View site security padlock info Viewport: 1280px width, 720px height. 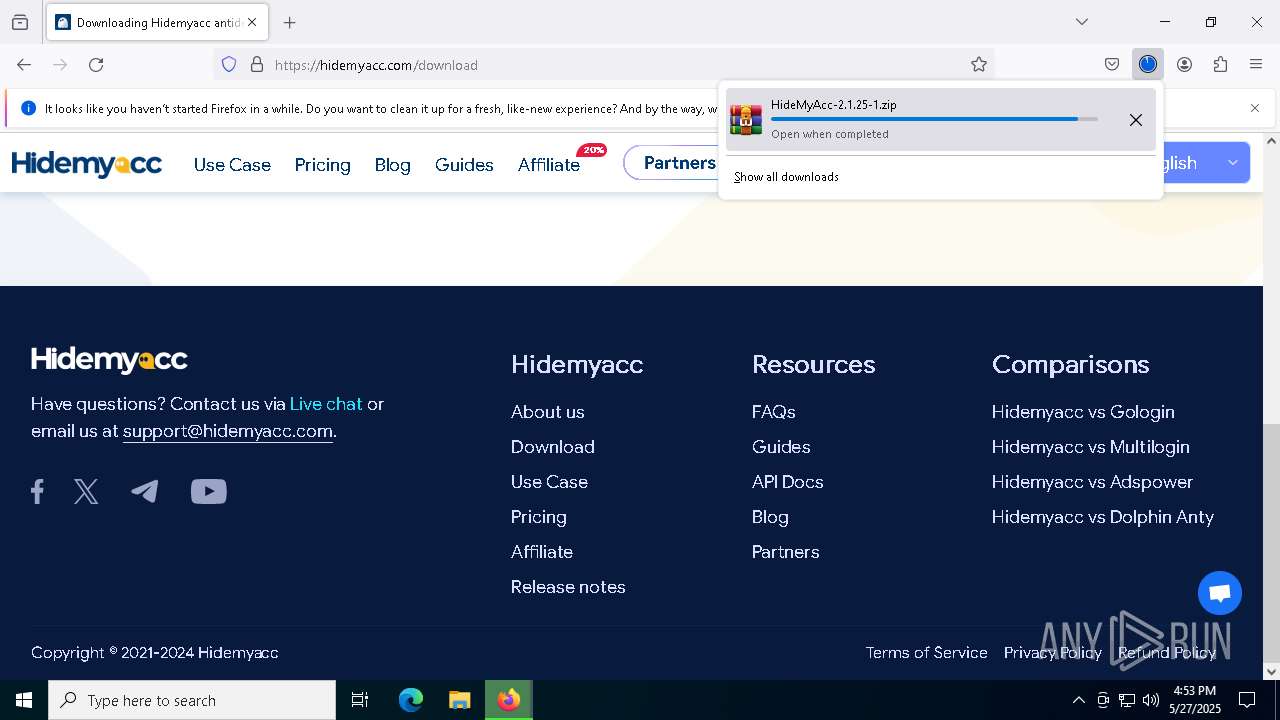click(257, 65)
